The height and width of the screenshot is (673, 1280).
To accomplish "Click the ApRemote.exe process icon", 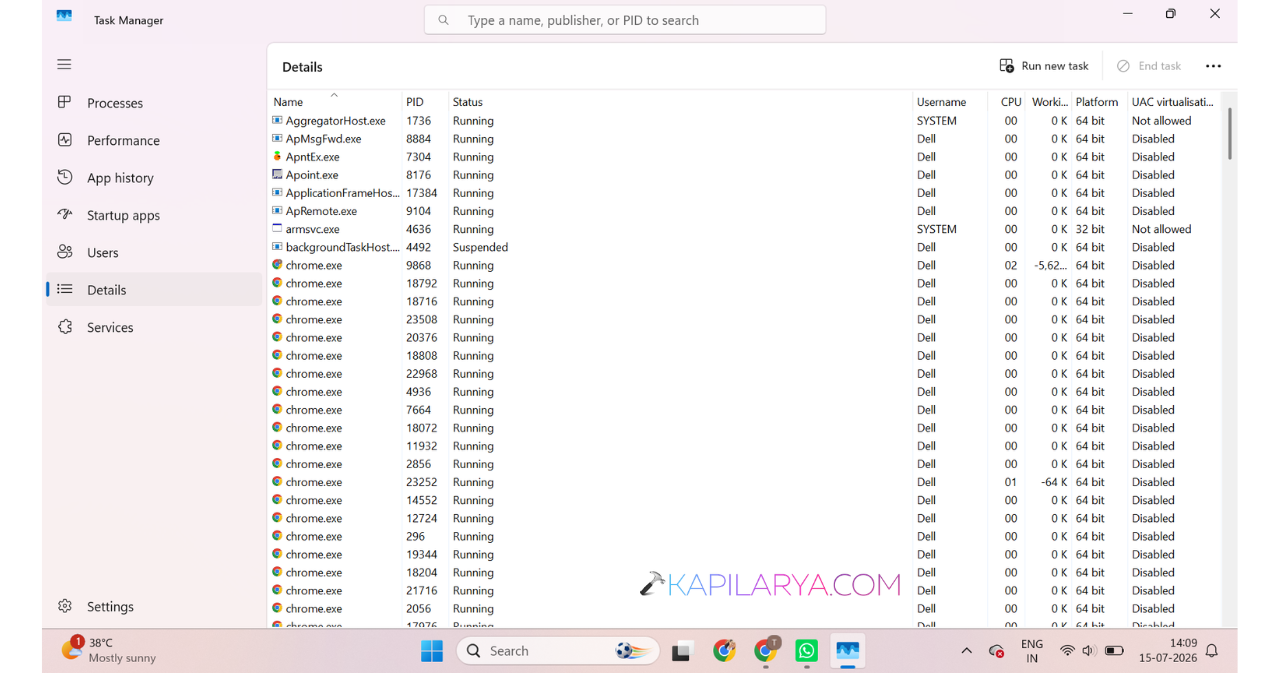I will click(x=277, y=210).
